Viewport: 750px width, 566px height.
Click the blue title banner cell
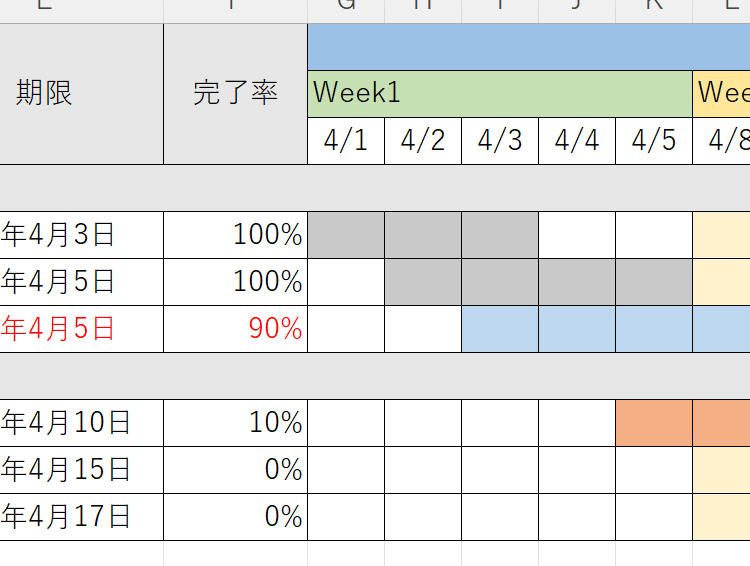click(528, 47)
